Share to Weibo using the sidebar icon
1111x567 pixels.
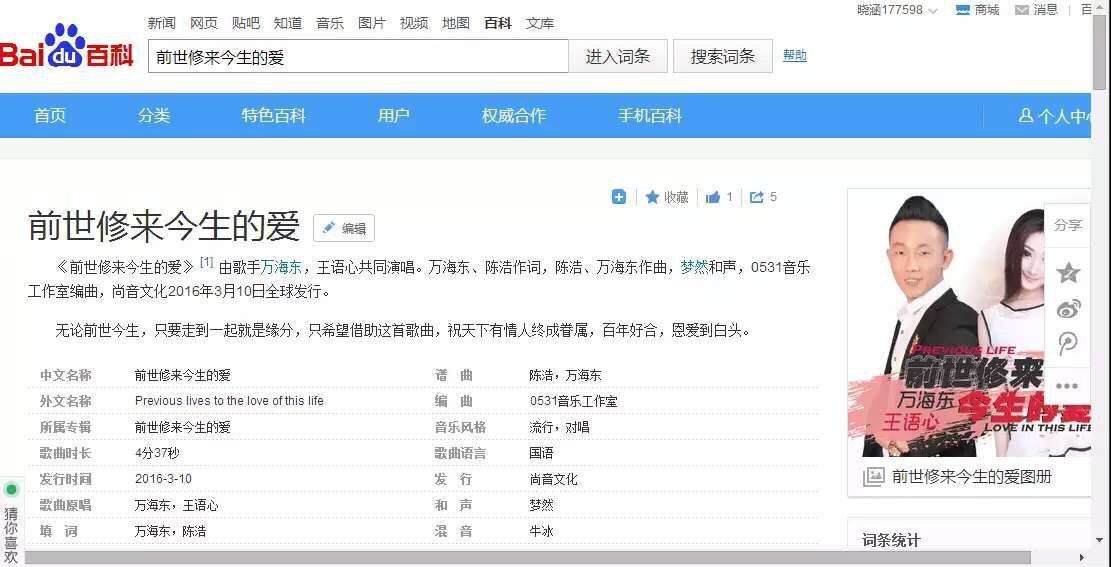[x=1068, y=309]
